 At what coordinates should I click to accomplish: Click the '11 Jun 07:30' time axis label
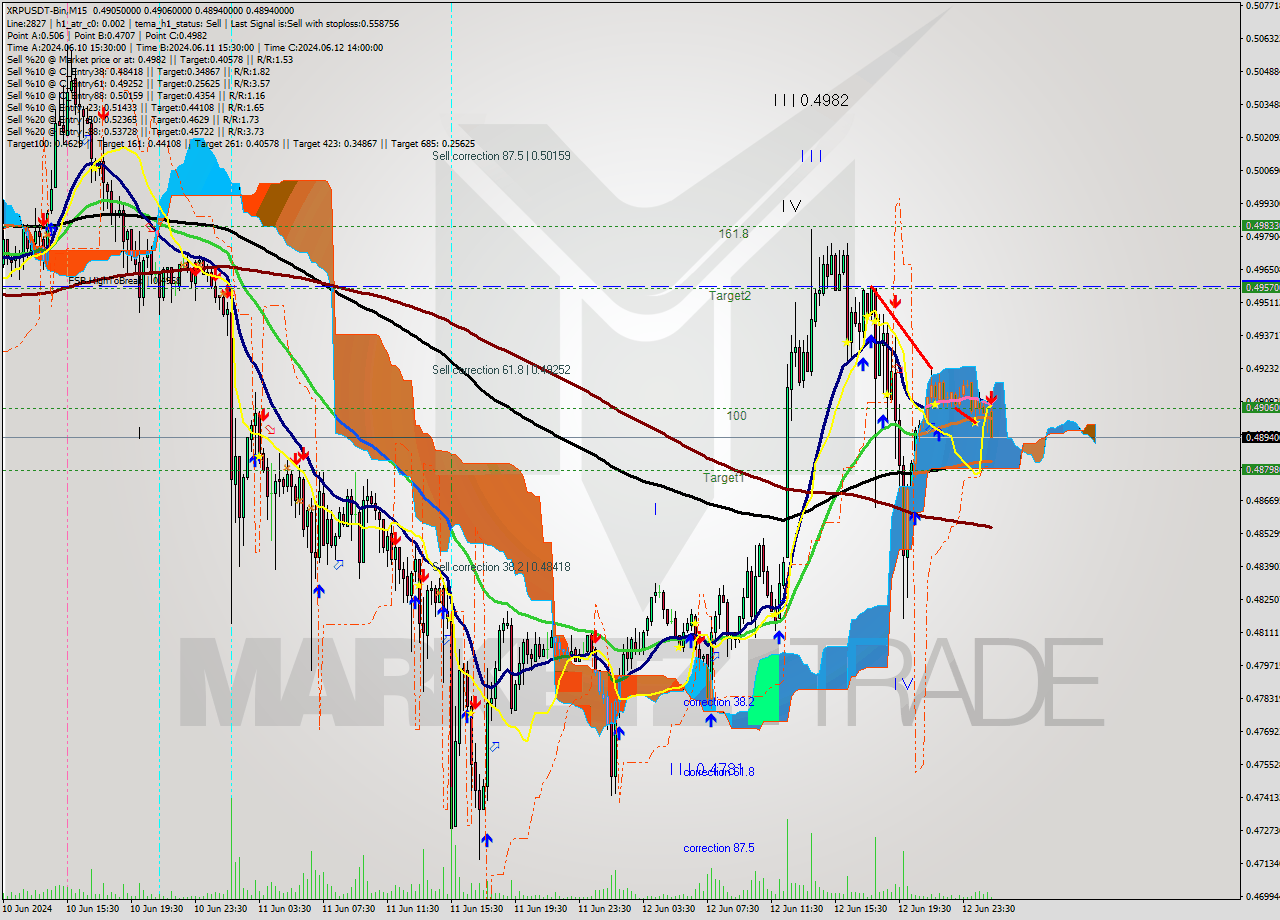(x=348, y=909)
